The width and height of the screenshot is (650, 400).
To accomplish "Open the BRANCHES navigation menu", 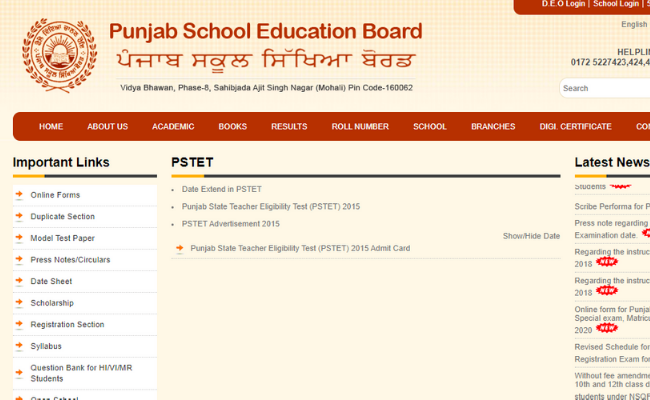I will click(493, 127).
